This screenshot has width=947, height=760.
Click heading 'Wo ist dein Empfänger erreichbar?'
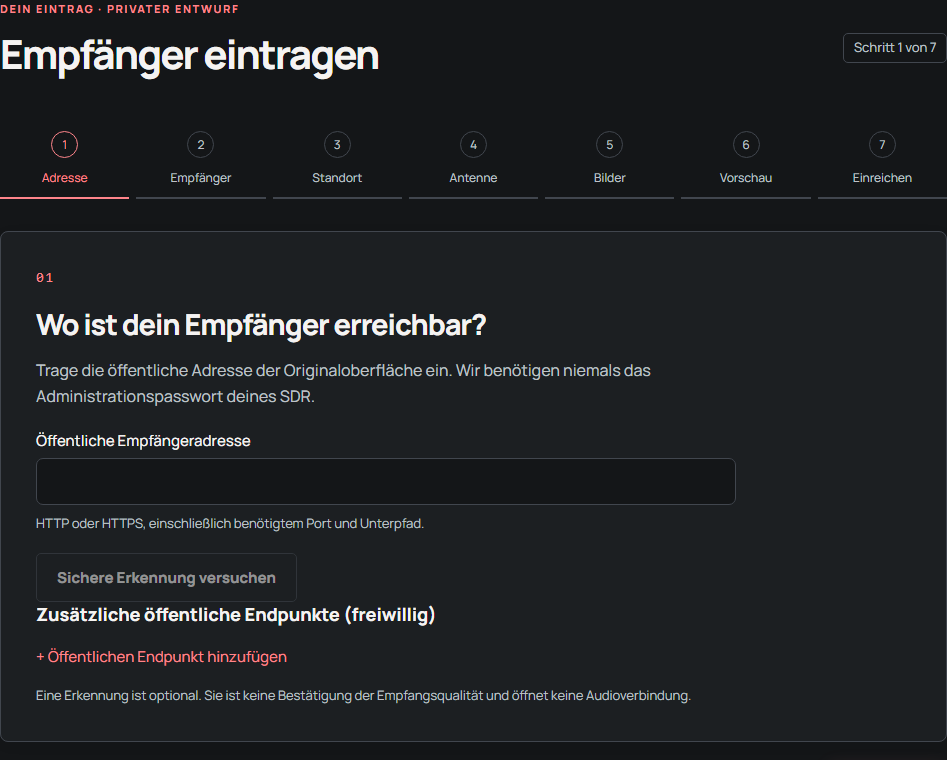tap(261, 325)
